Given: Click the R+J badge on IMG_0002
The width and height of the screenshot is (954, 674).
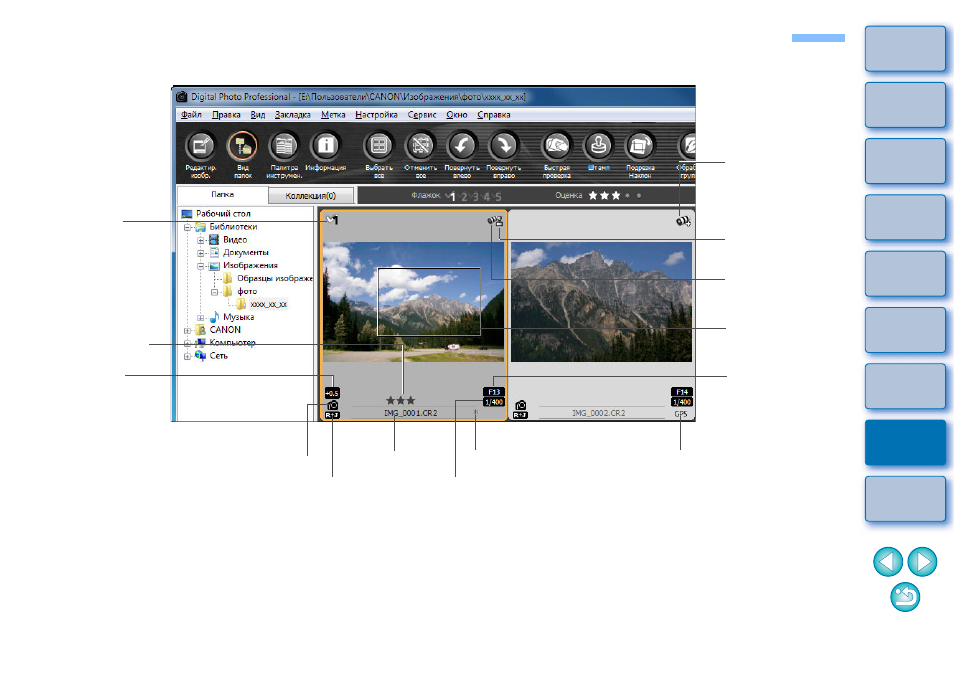Looking at the screenshot, I should 520,415.
